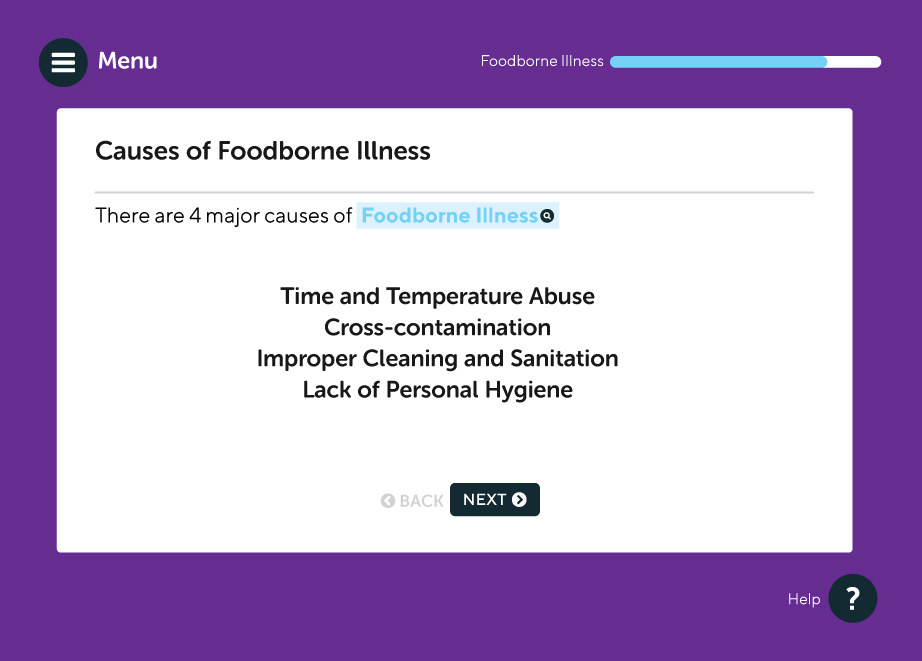Select the Improper Cleaning and Sanitation line
922x661 pixels.
pyautogui.click(x=437, y=358)
